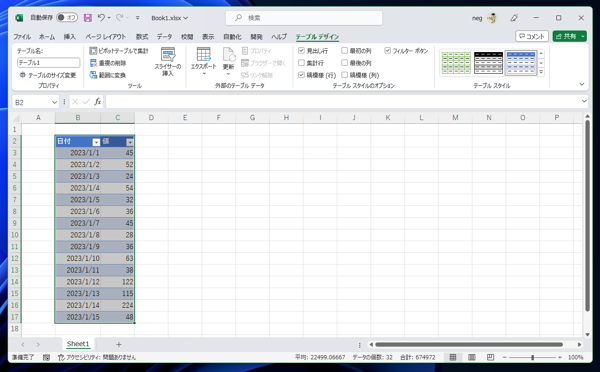
Task: Select the green table style thumbnail
Action: (x=456, y=63)
